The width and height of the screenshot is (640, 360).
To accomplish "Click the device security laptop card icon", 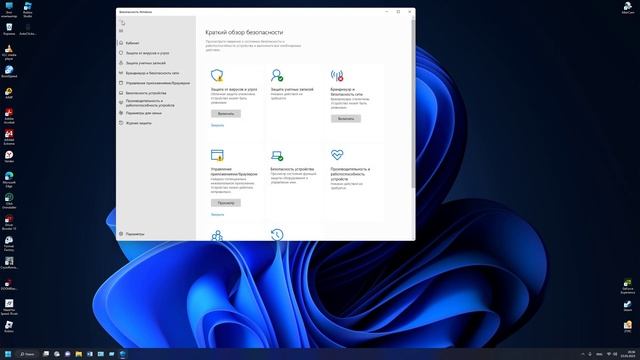I will (277, 156).
